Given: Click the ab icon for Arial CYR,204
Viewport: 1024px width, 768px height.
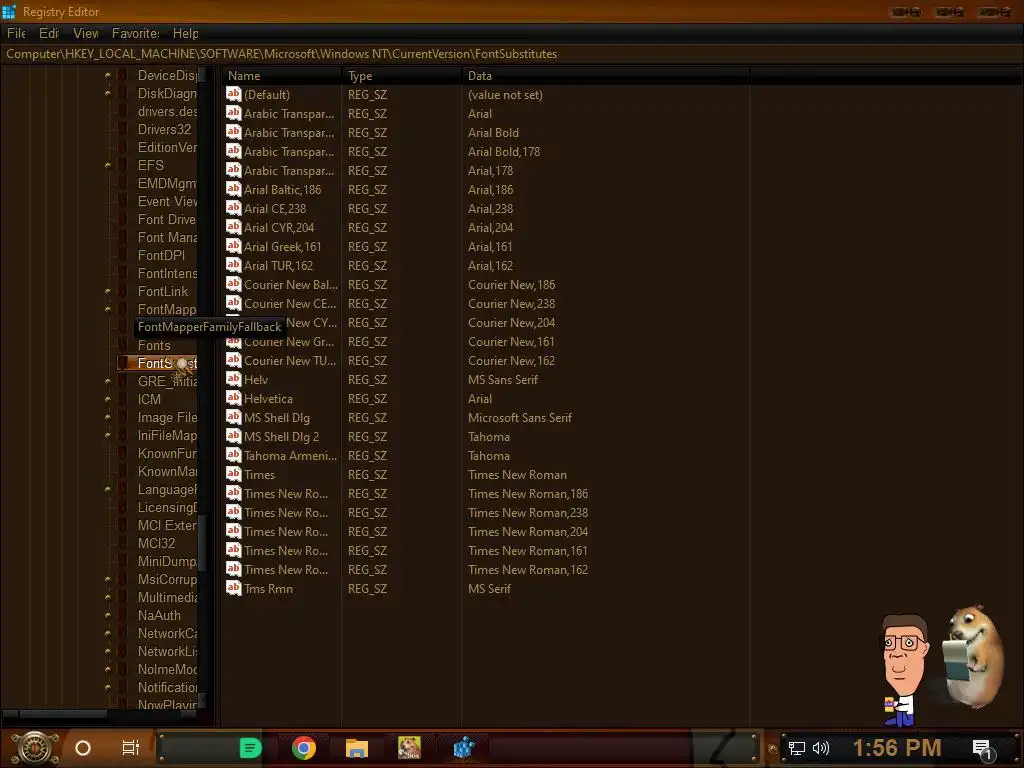Looking at the screenshot, I should pos(233,227).
